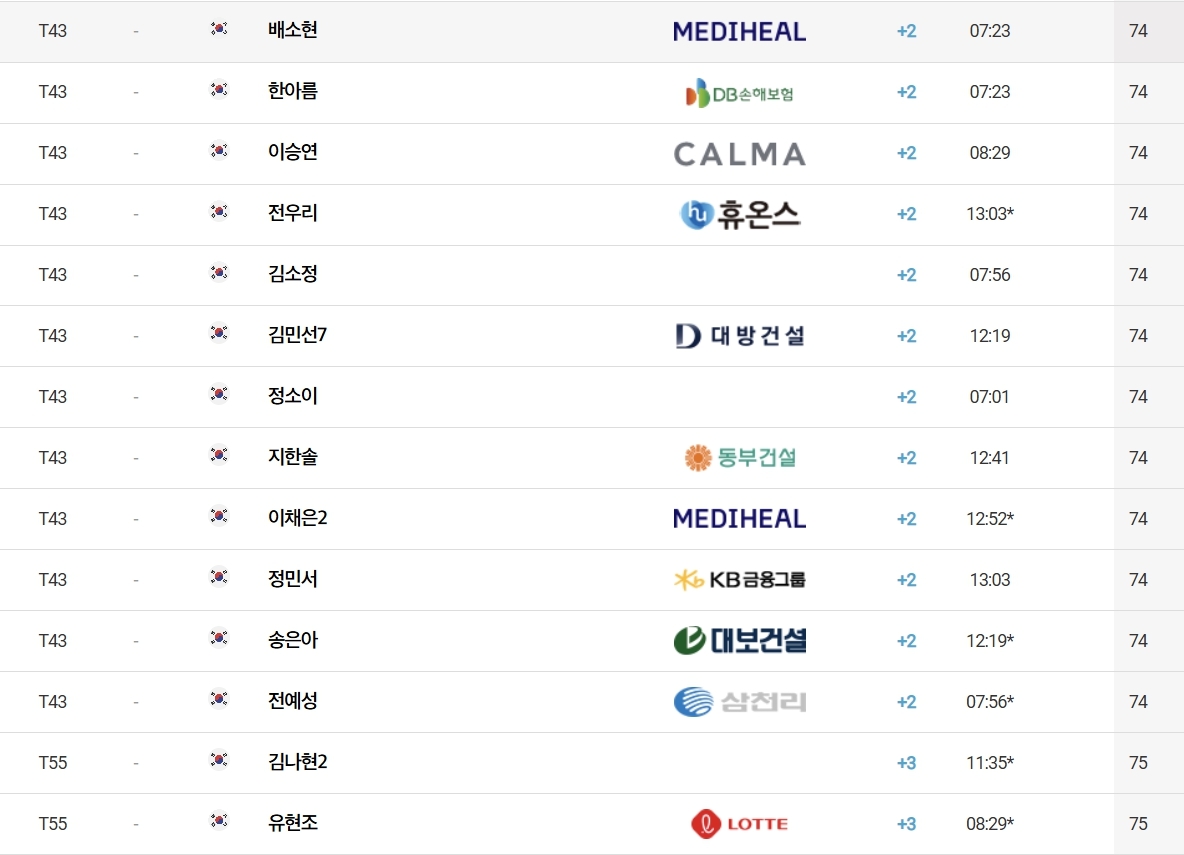The image size is (1184, 855).
Task: Click the 13:03* tee time for 전우리
Action: pos(990,214)
